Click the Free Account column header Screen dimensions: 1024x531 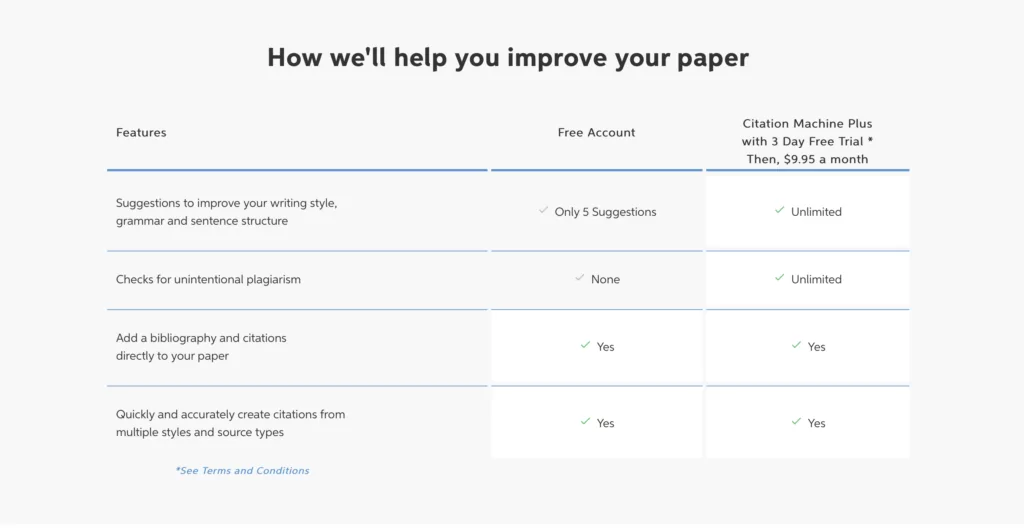click(x=596, y=132)
